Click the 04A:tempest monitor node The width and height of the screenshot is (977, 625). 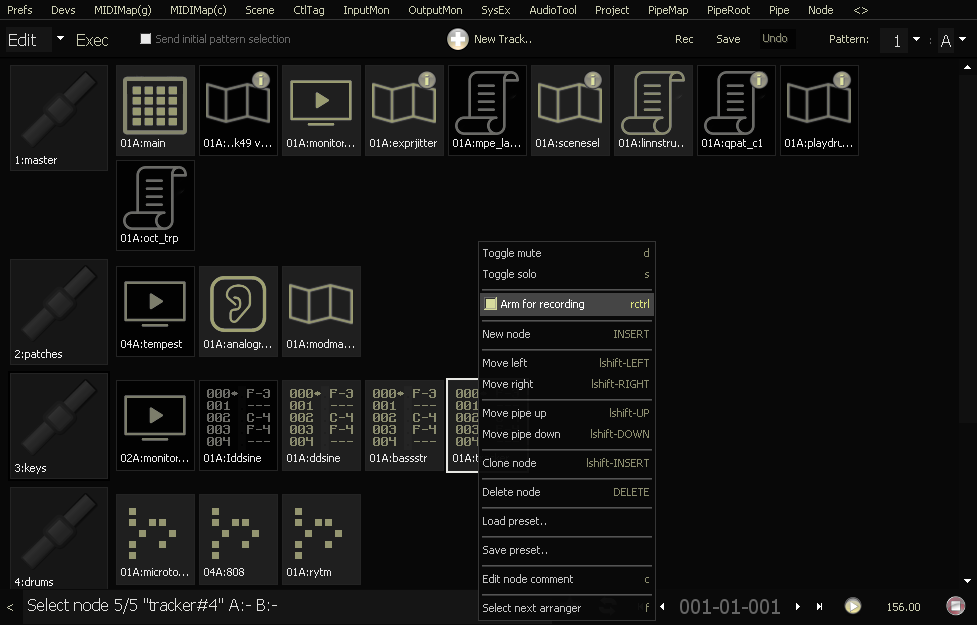coord(155,310)
